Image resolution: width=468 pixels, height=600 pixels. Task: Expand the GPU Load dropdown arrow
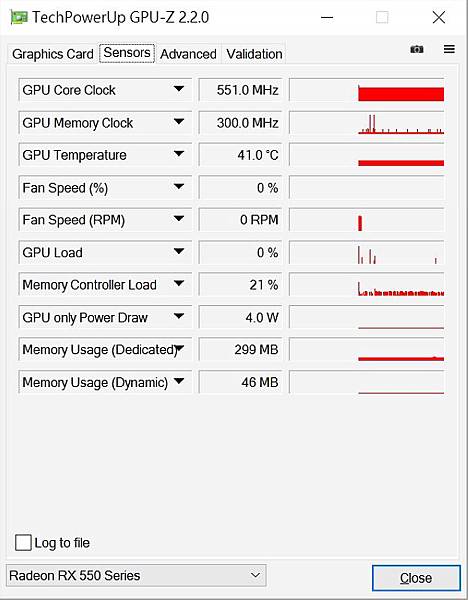(x=179, y=252)
